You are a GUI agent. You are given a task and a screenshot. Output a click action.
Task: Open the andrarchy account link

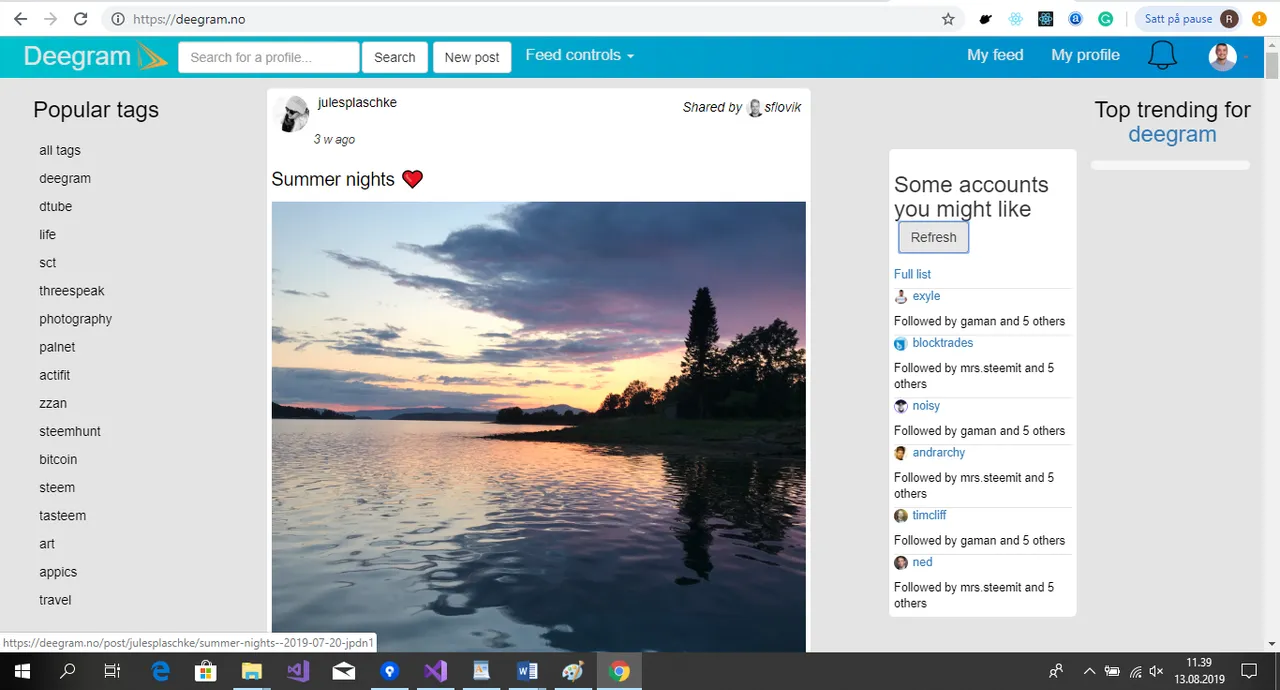click(939, 452)
